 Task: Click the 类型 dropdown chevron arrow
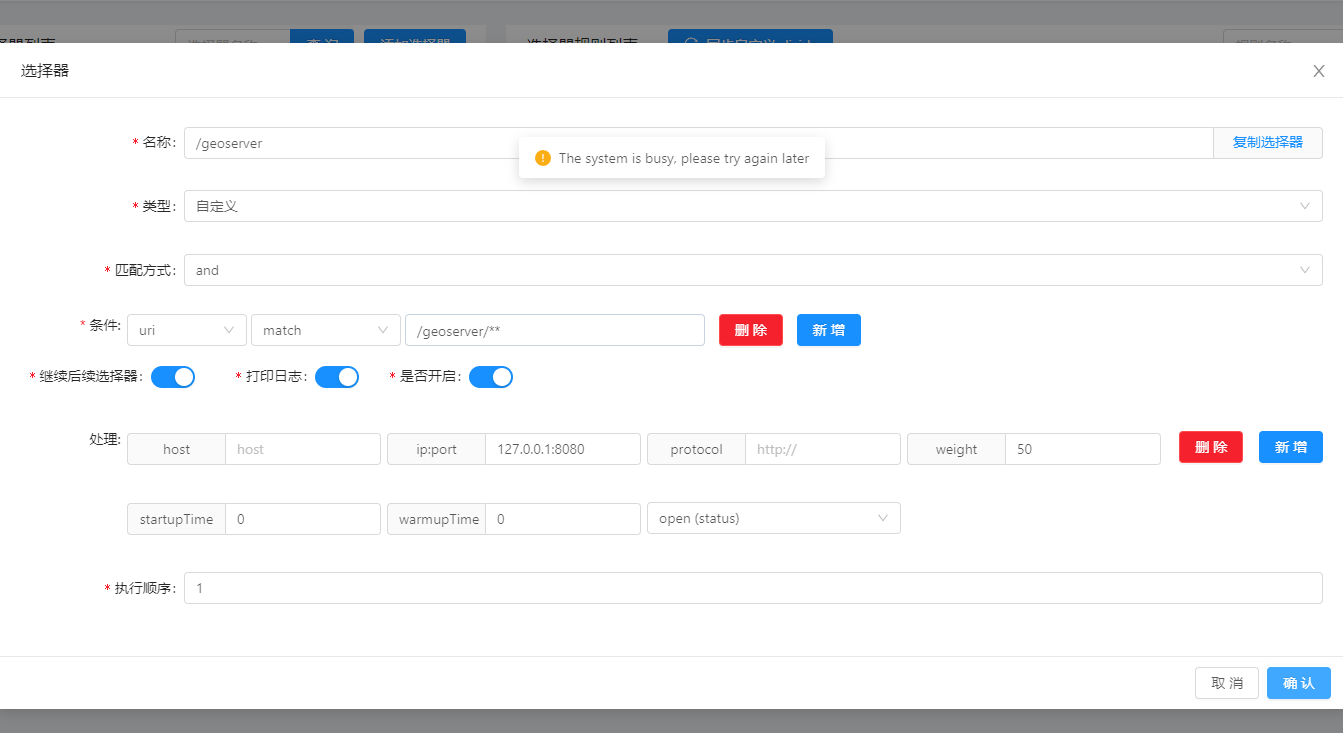[1305, 206]
